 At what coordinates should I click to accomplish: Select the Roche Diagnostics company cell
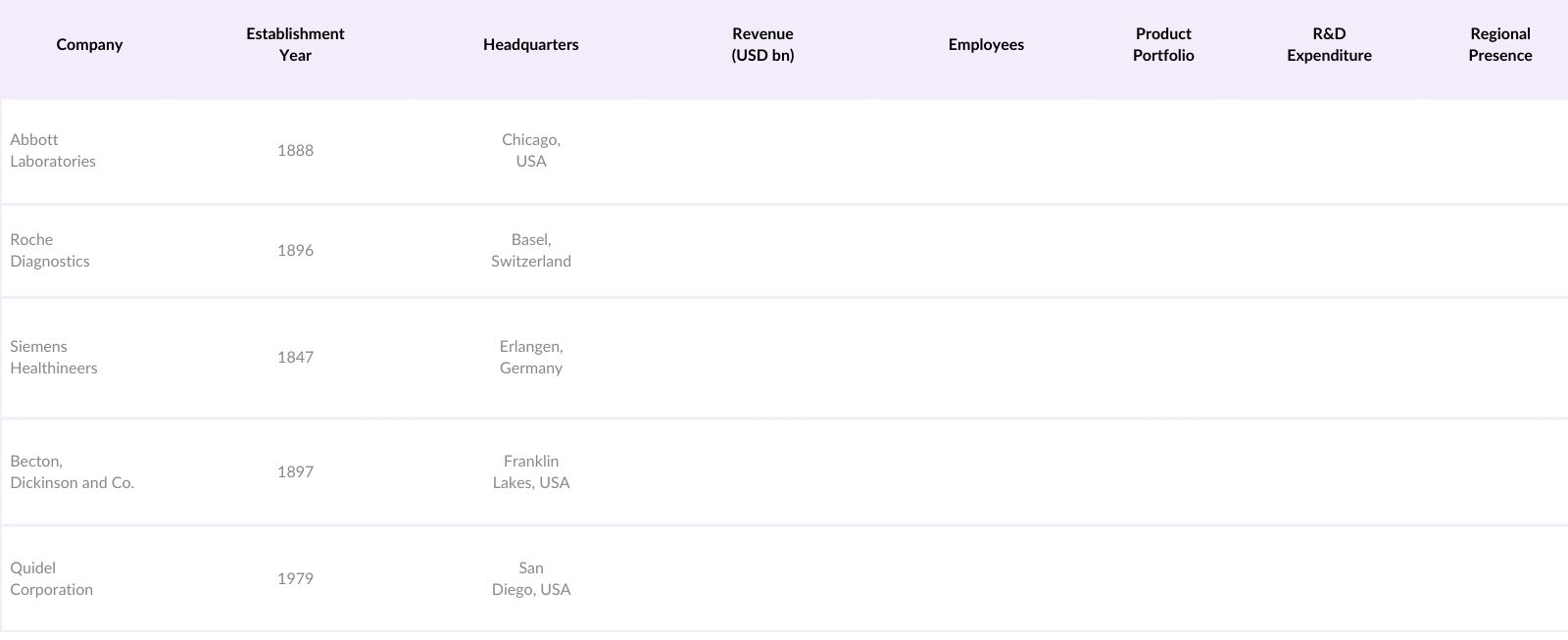click(50, 251)
